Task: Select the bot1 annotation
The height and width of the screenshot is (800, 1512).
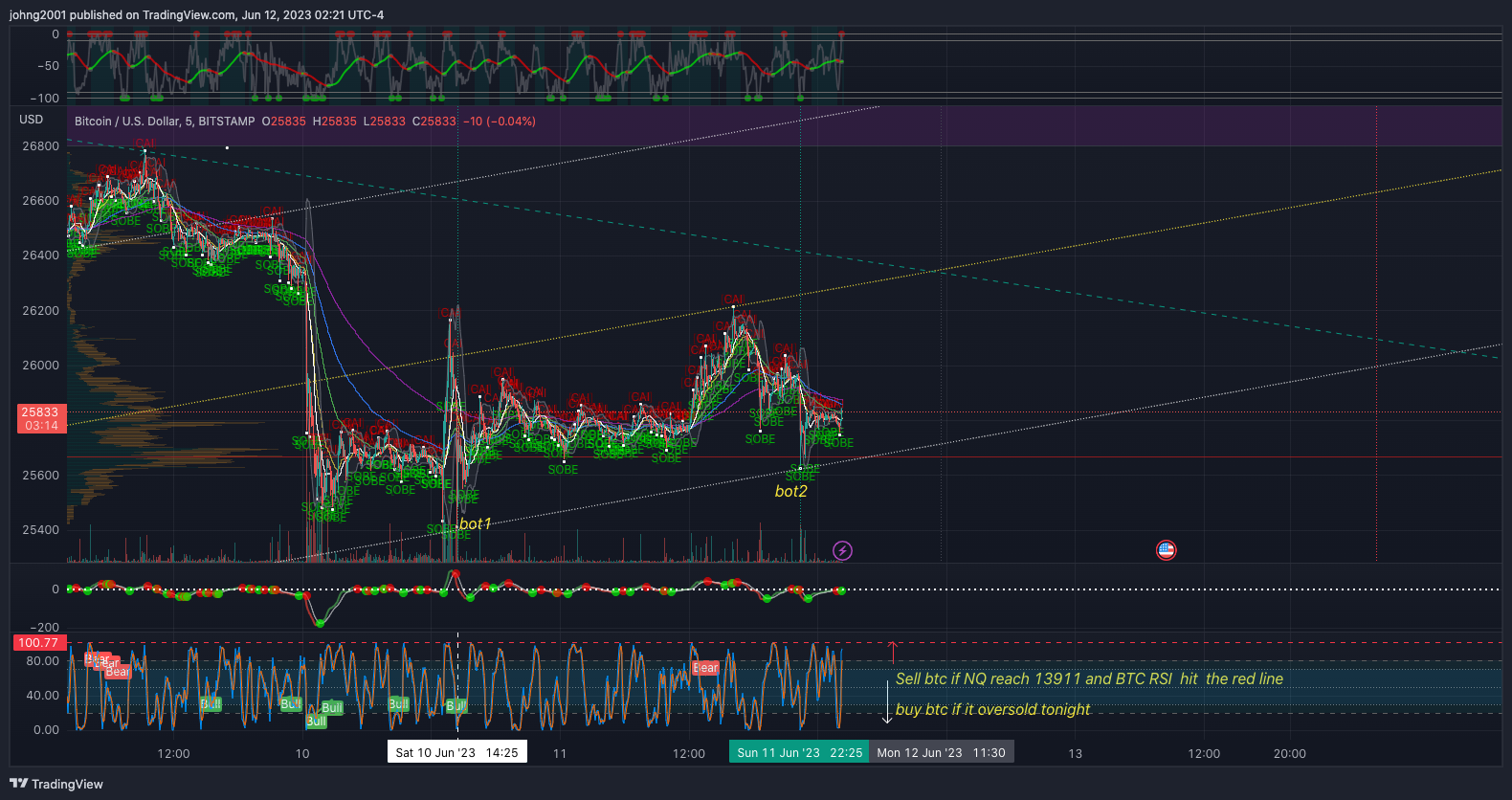Action: tap(475, 523)
